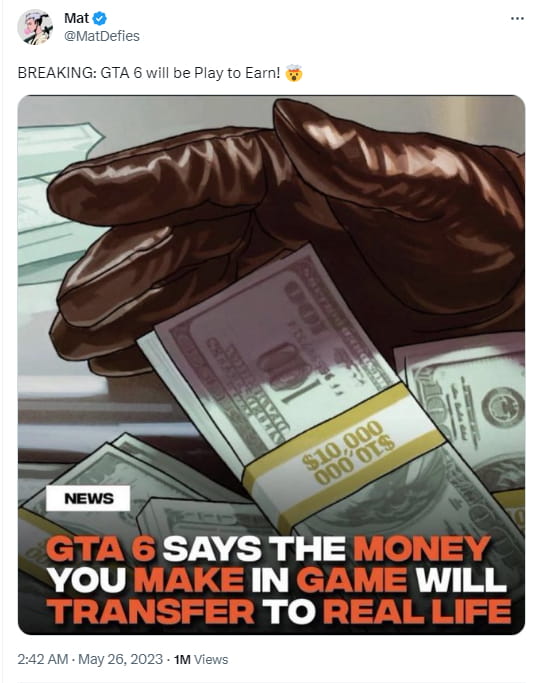The height and width of the screenshot is (683, 540).
Task: Click the exploding head emoji in the tweet
Action: [x=294, y=73]
